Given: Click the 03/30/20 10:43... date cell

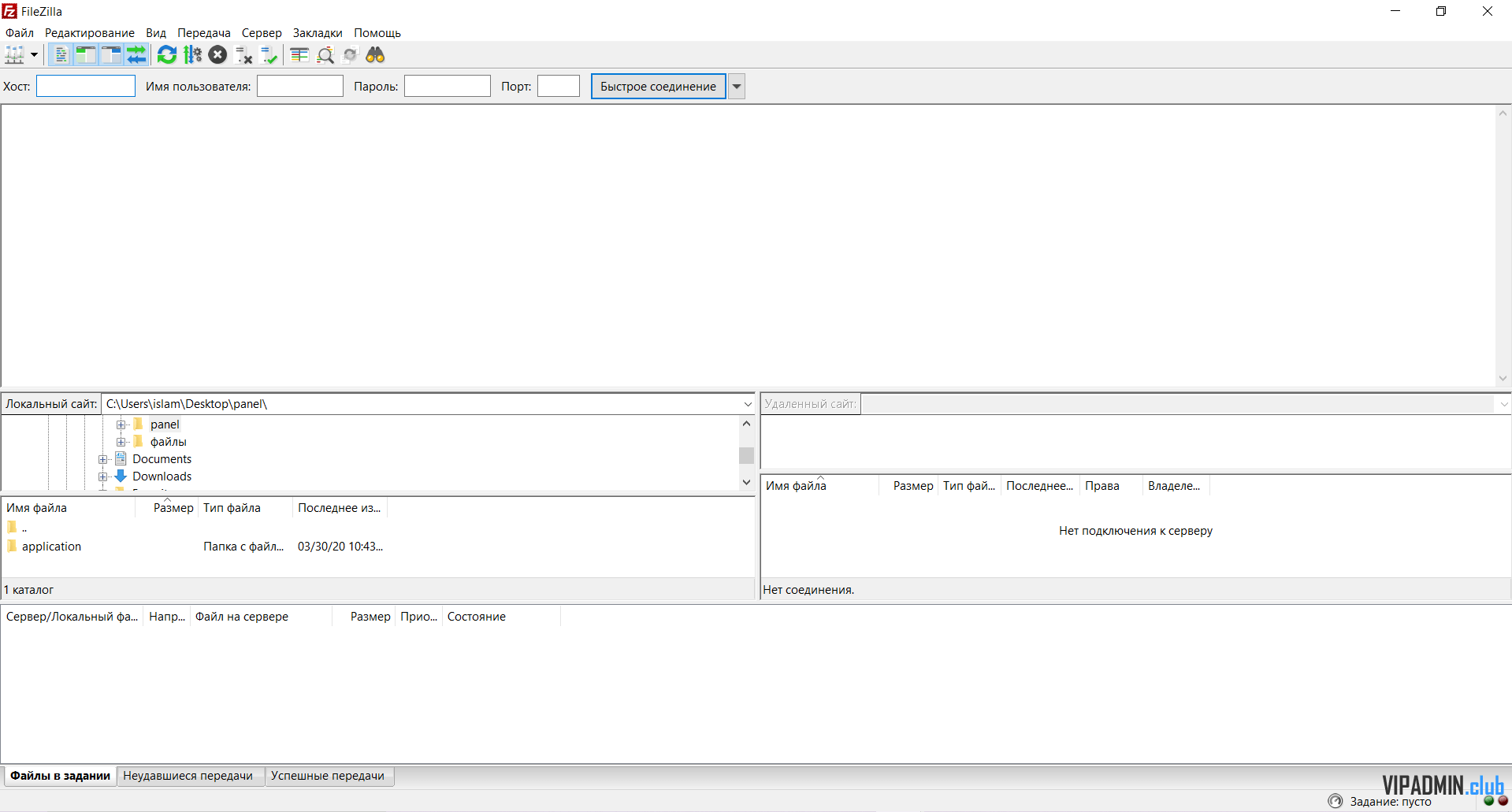Looking at the screenshot, I should [340, 547].
